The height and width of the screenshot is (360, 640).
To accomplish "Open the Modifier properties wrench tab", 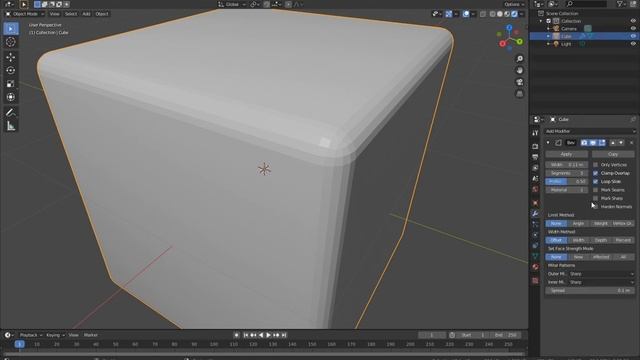I will pyautogui.click(x=535, y=213).
